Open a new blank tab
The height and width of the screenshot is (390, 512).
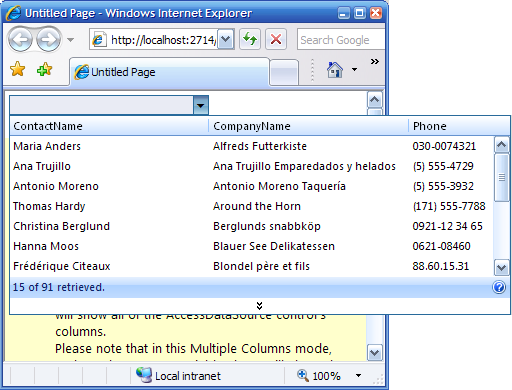point(284,72)
